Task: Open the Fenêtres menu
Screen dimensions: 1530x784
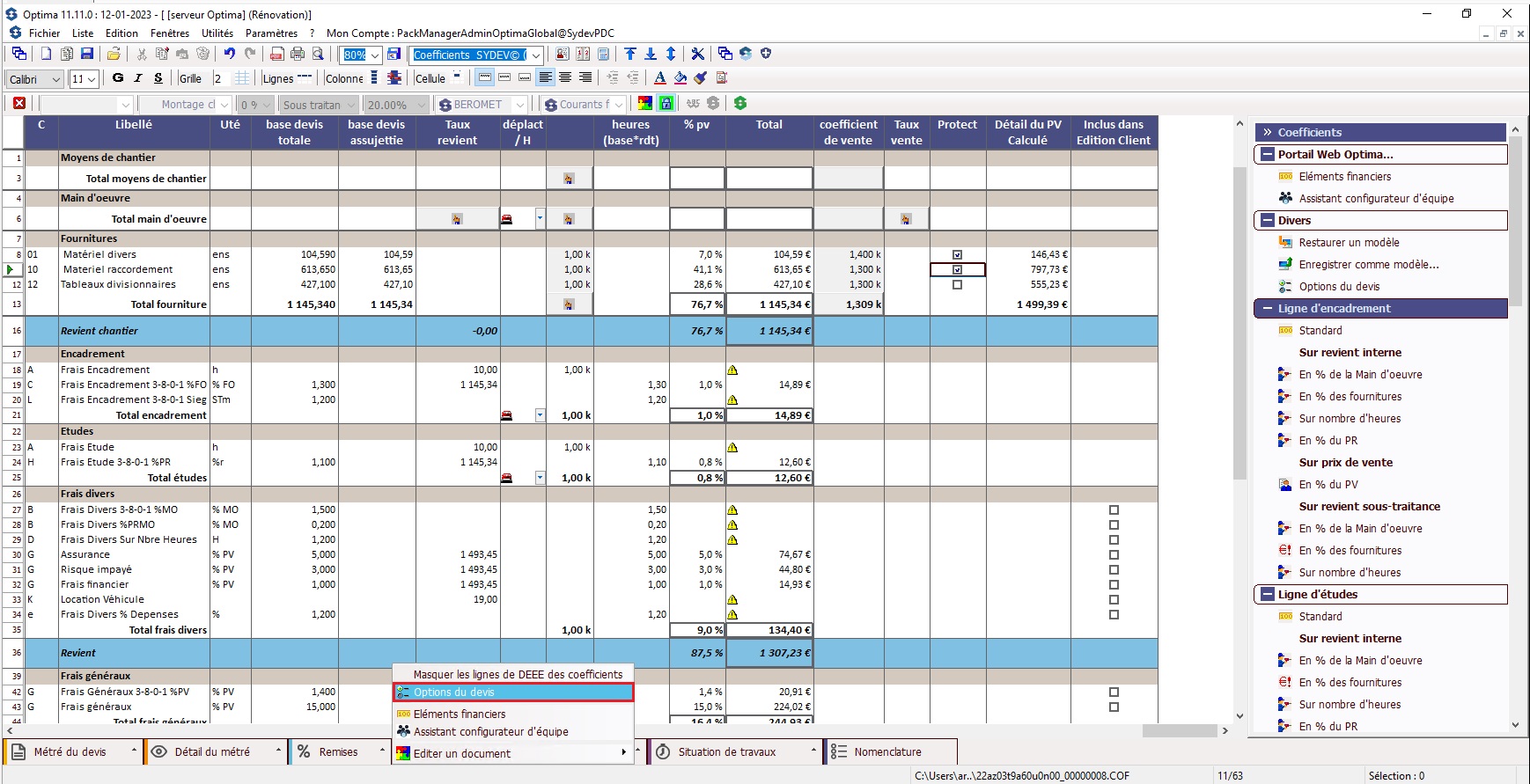Action: 170,33
